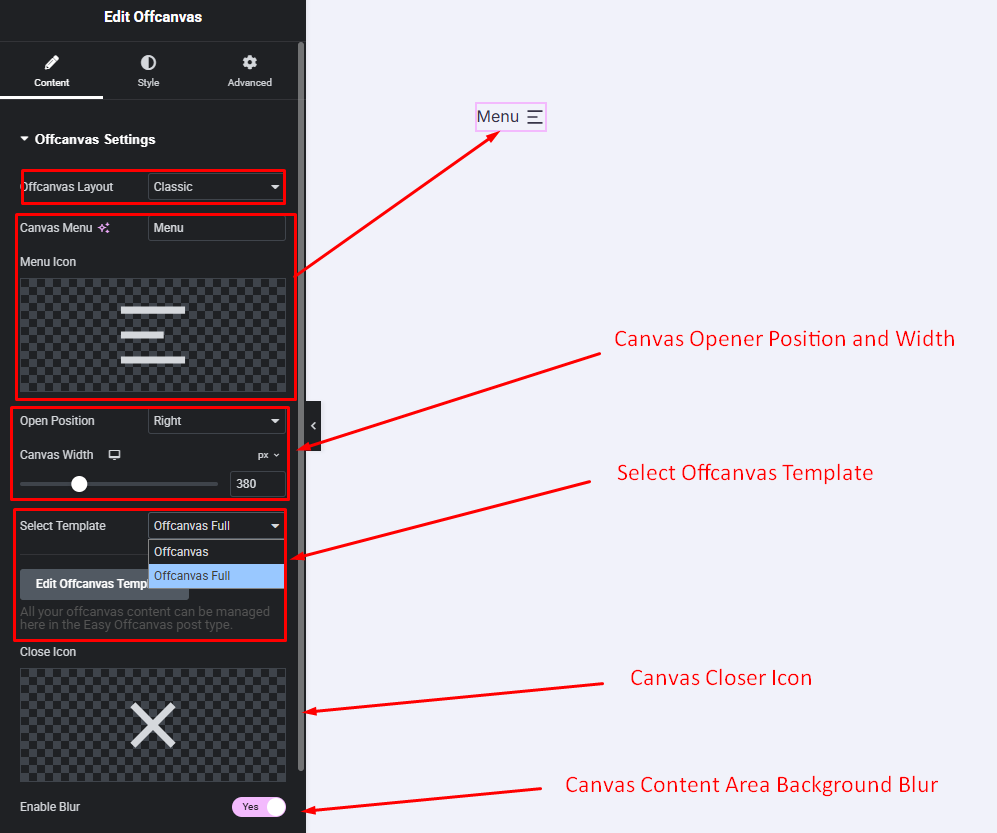Click the hamburger Menu Icon preview
This screenshot has height=833, width=997.
153,335
